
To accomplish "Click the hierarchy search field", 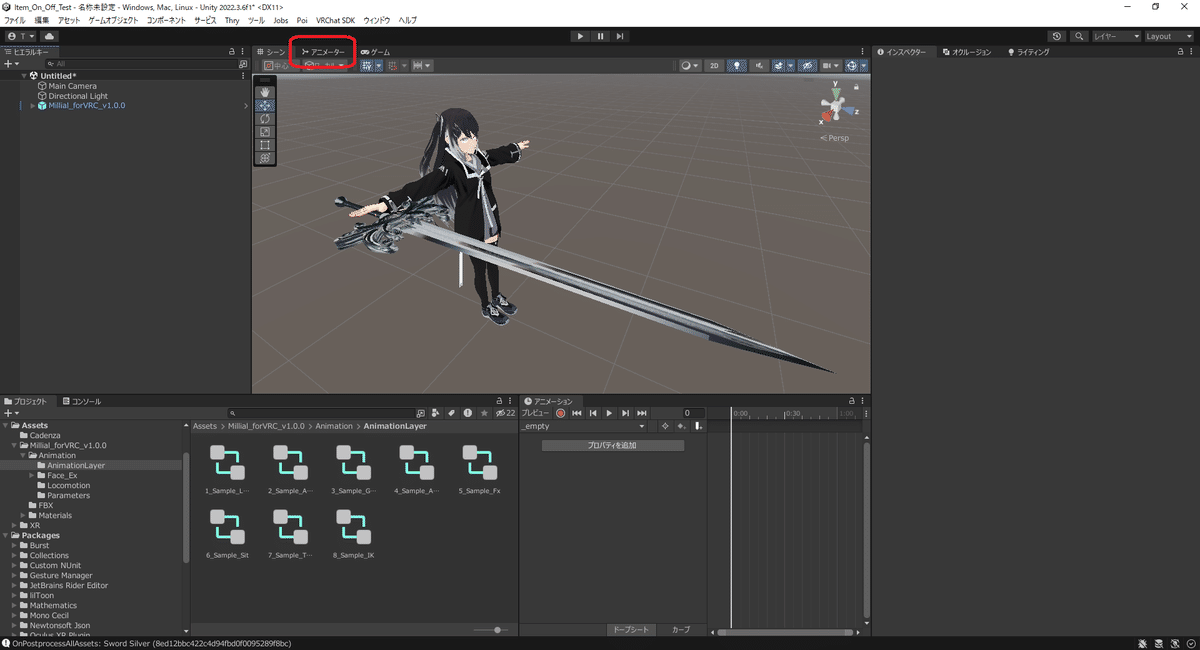I will (x=140, y=64).
